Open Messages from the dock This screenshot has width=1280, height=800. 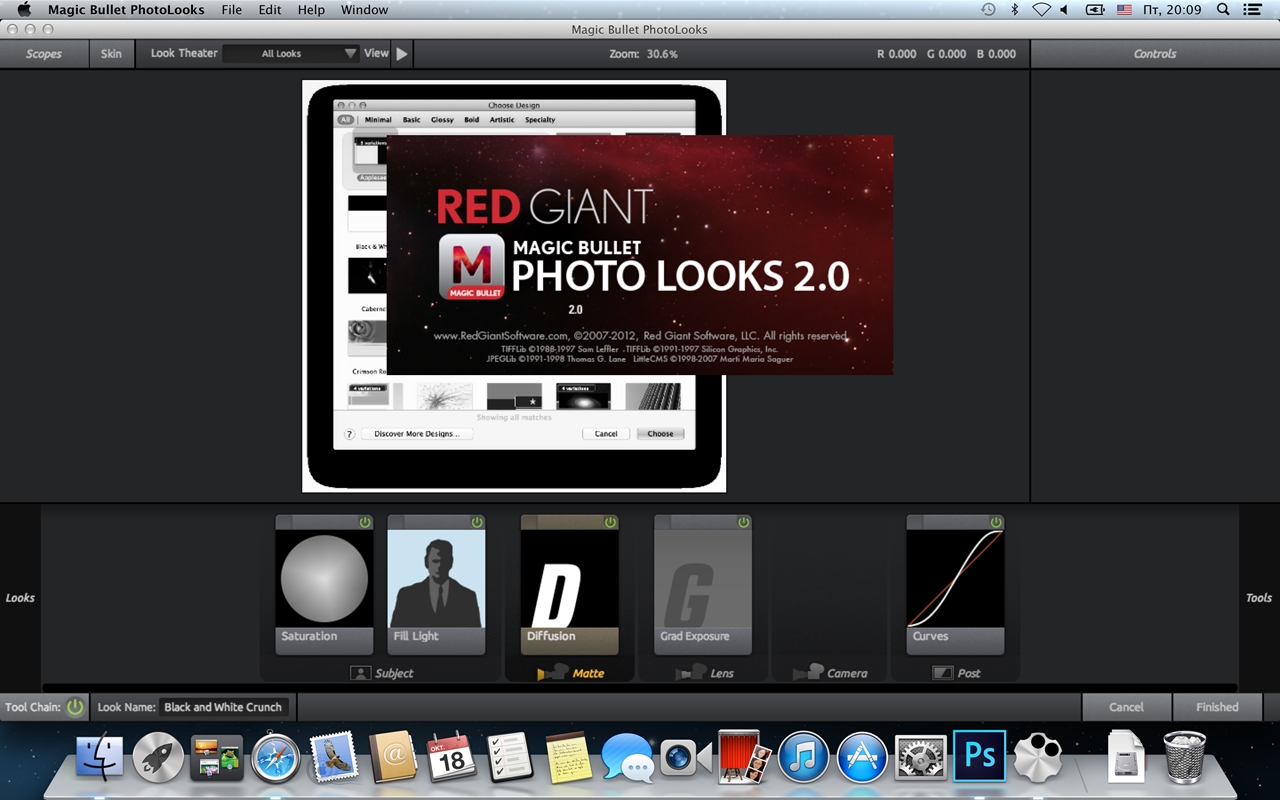coord(627,759)
